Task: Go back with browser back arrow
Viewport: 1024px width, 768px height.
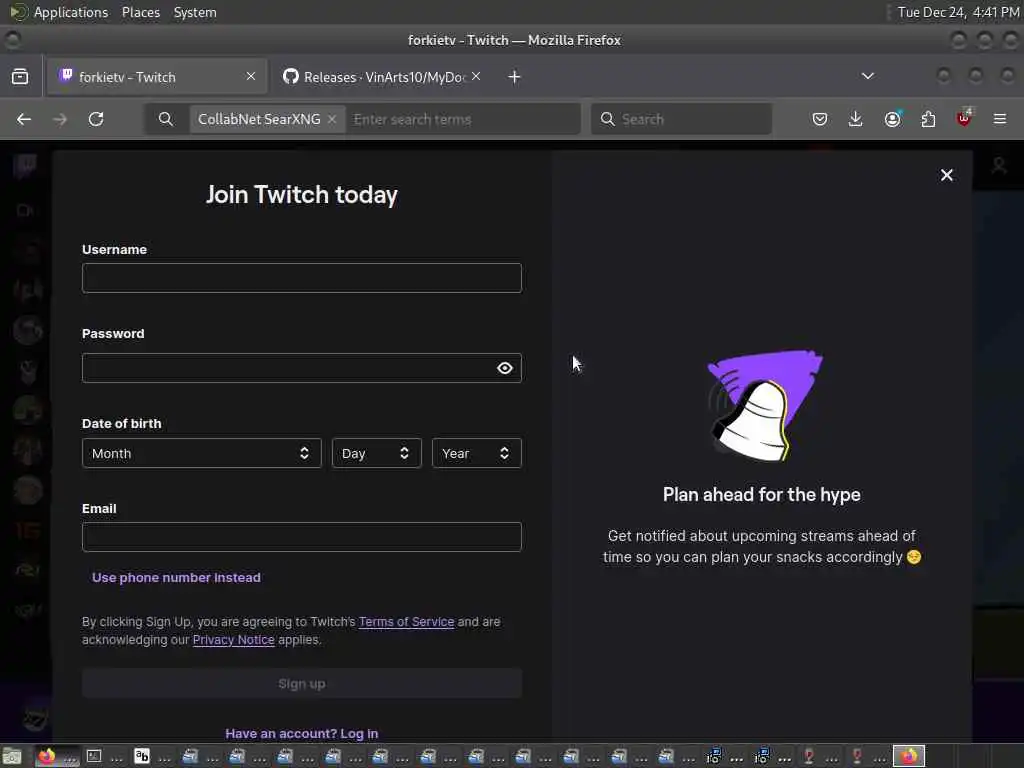Action: tap(24, 120)
